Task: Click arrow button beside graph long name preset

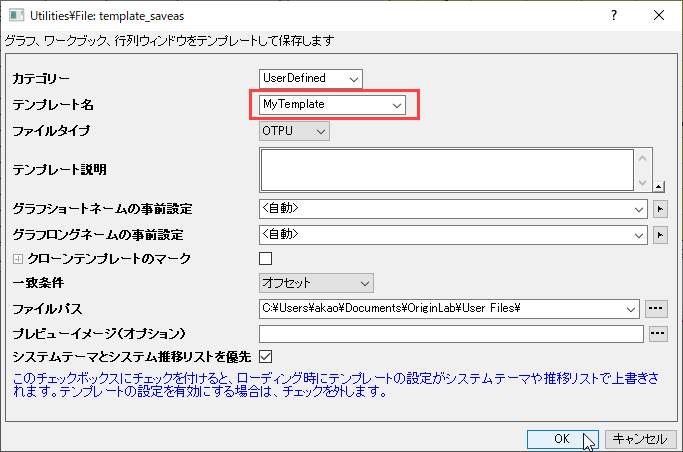Action: coord(660,236)
